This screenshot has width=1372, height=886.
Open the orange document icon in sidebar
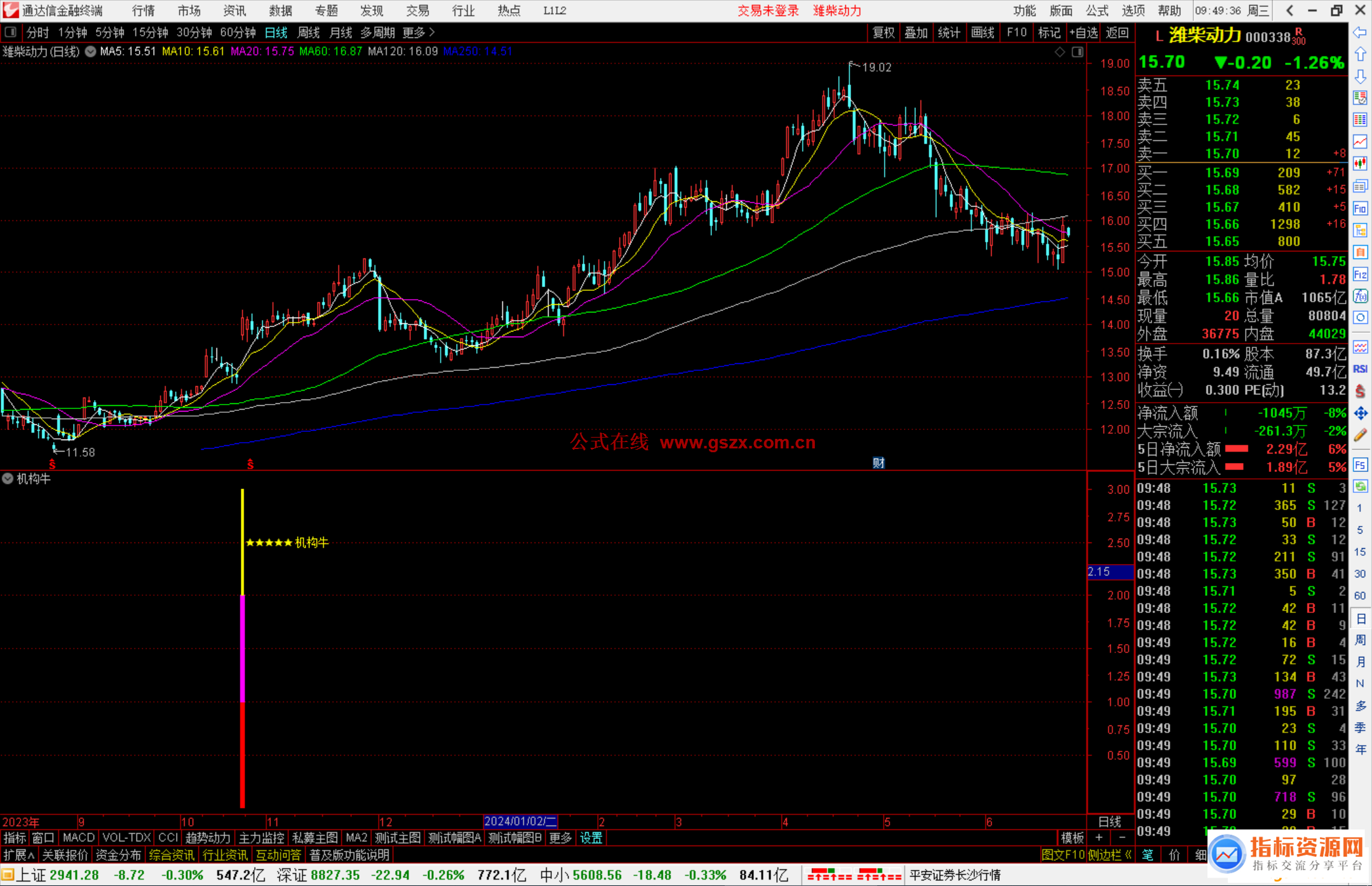1360,252
